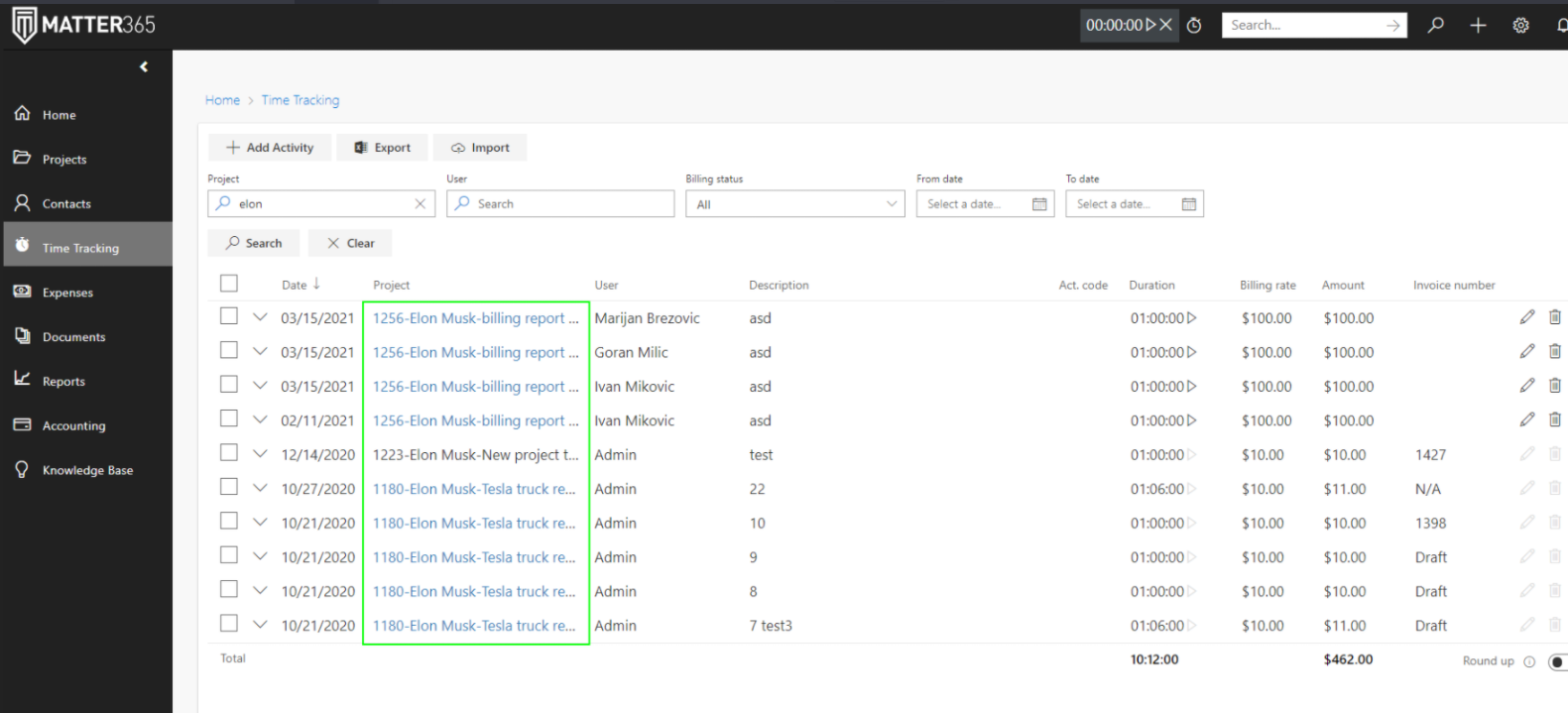Delete the Marijan Brezovic entry with trash
The height and width of the screenshot is (713, 1568).
(1555, 317)
